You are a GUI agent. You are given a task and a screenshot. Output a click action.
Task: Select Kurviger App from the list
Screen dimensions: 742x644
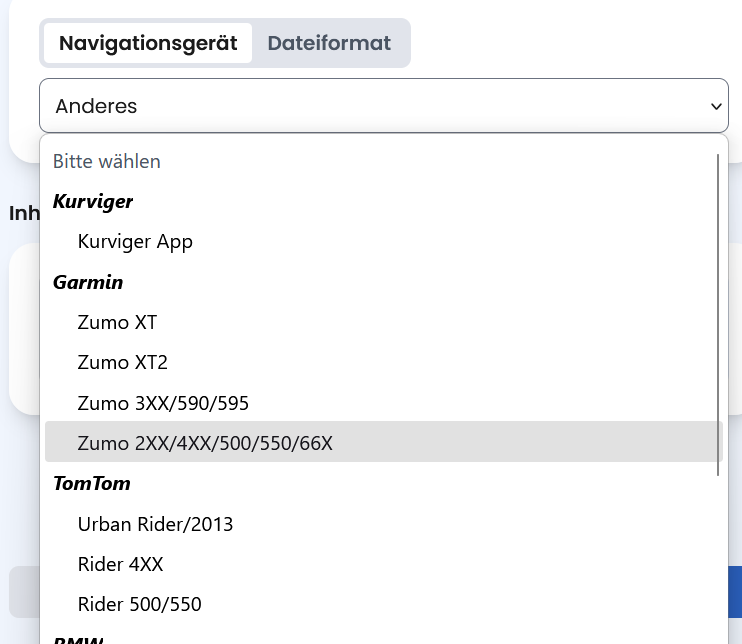pyautogui.click(x=135, y=242)
